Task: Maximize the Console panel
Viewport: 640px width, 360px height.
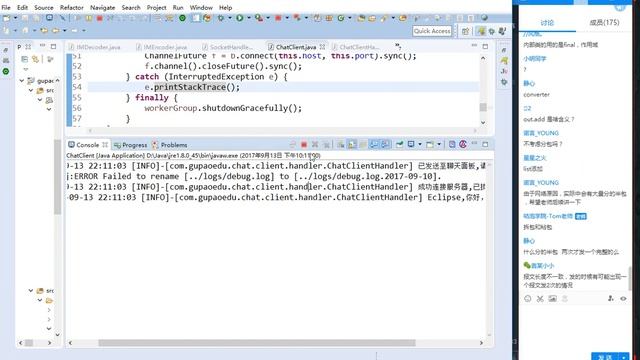Action: tap(485, 144)
